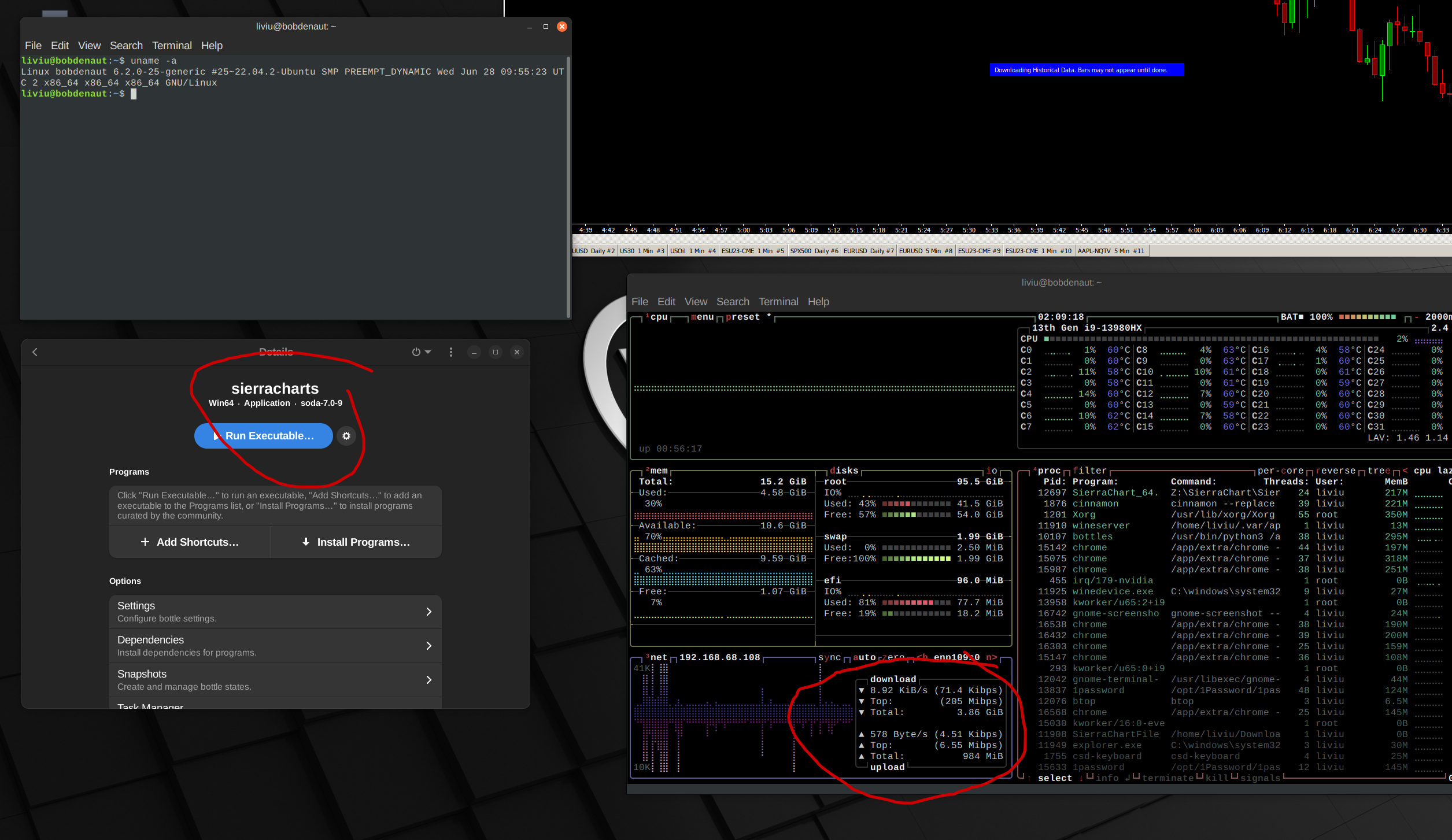Click info in btop process footer
Image resolution: width=1452 pixels, height=840 pixels.
point(1107,778)
